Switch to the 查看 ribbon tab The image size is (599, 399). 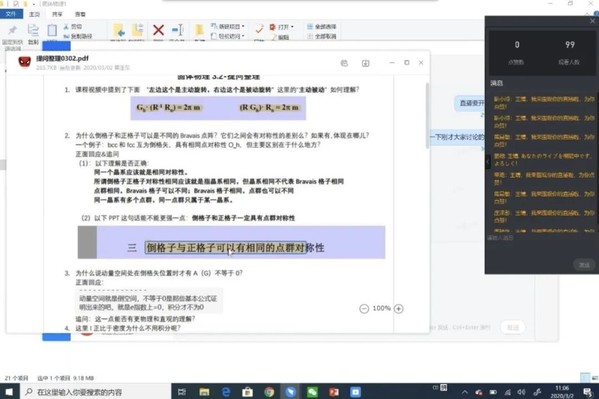click(80, 14)
